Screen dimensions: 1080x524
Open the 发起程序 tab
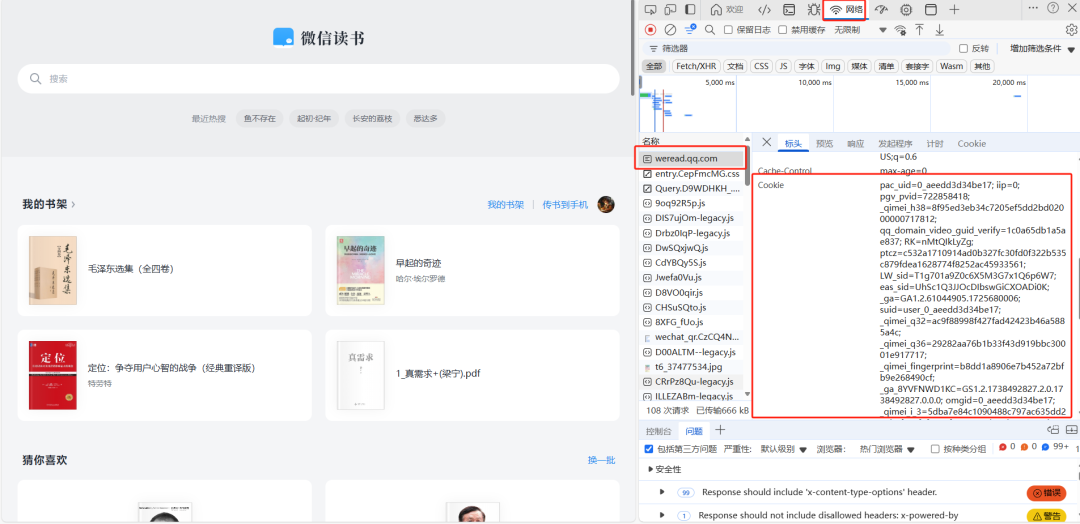tap(895, 143)
